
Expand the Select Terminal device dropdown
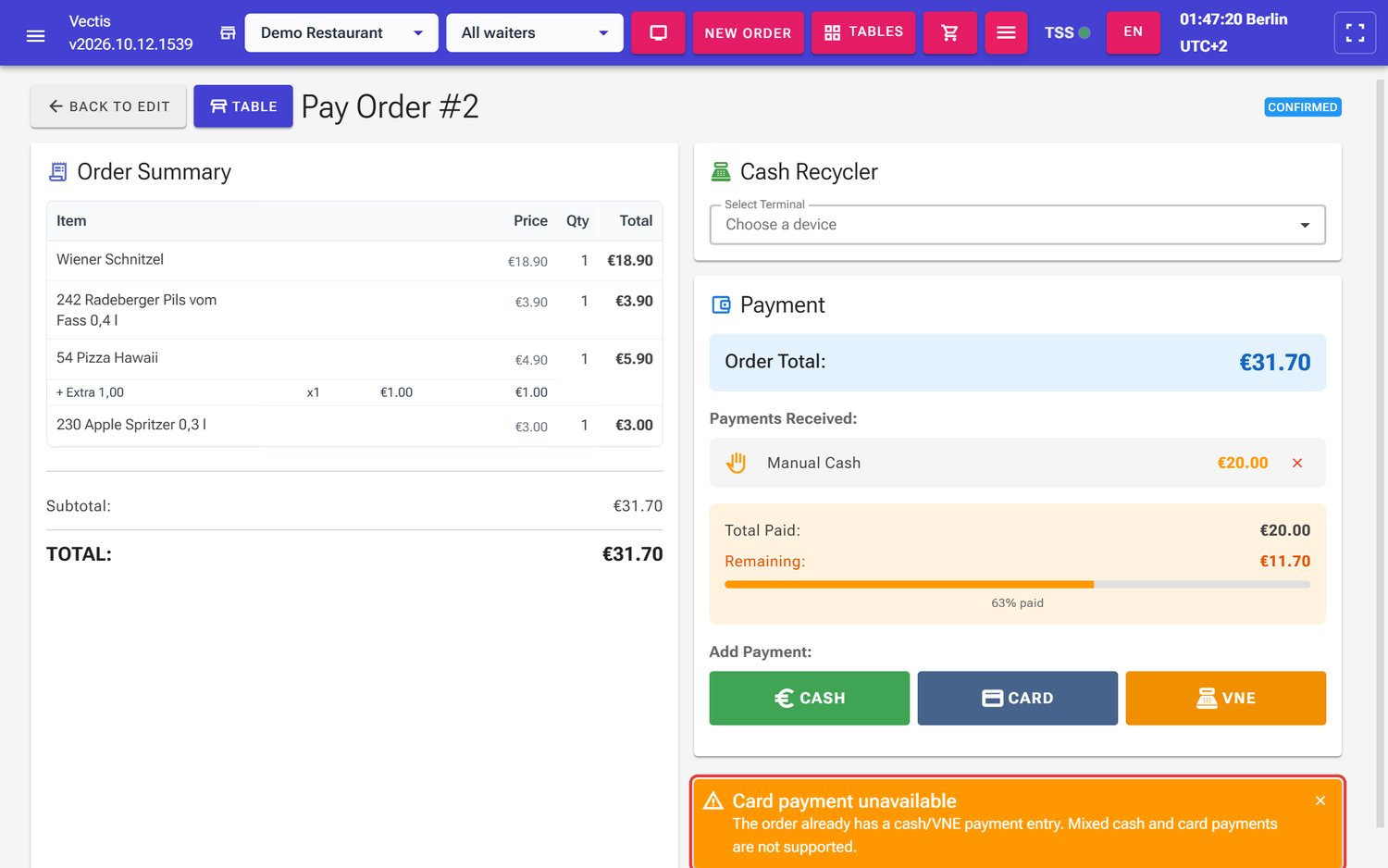click(x=1018, y=225)
